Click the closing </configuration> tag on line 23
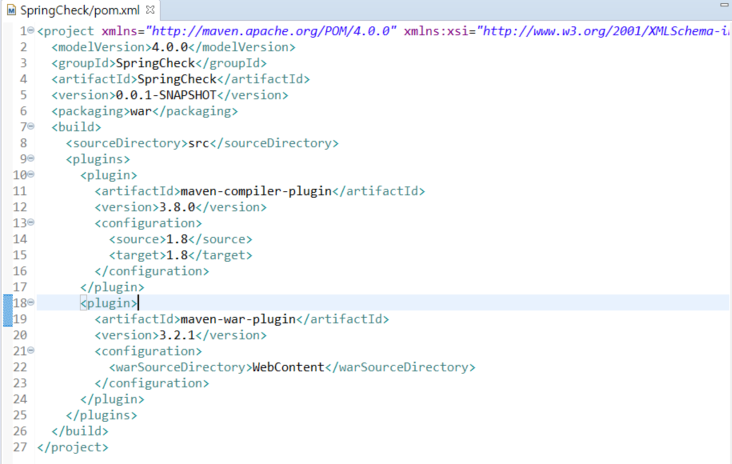This screenshot has width=732, height=464. [x=152, y=383]
